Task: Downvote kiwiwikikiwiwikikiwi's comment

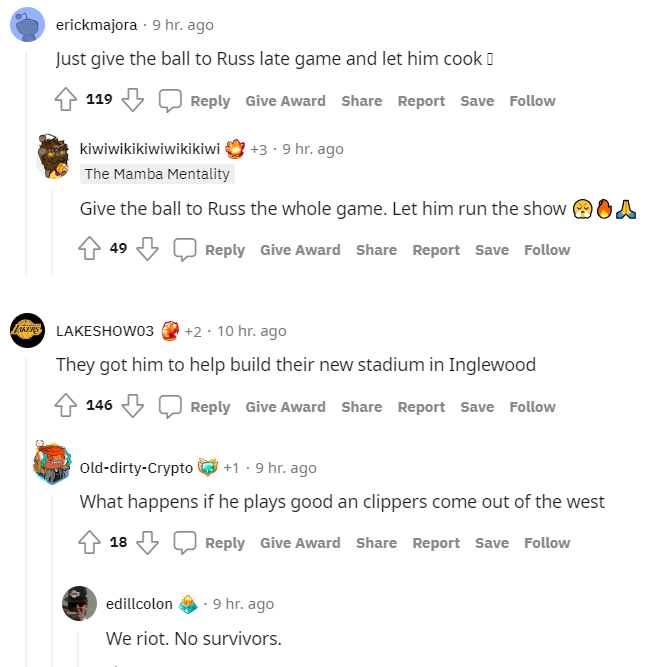Action: tap(147, 249)
